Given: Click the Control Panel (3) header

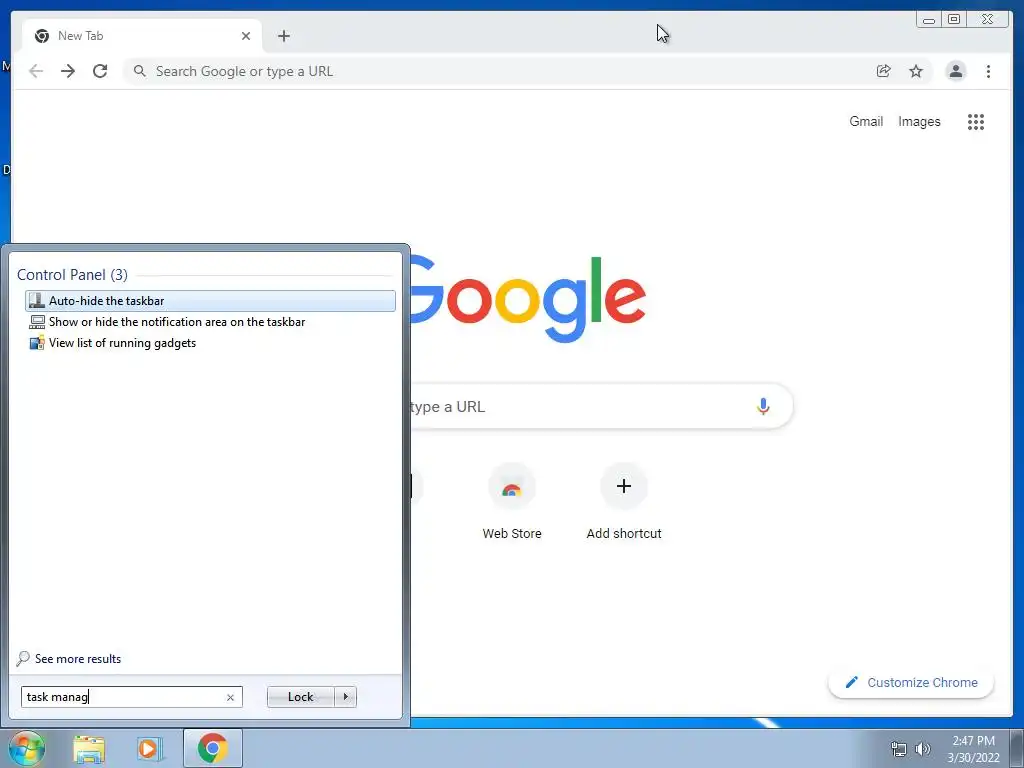Looking at the screenshot, I should point(72,275).
